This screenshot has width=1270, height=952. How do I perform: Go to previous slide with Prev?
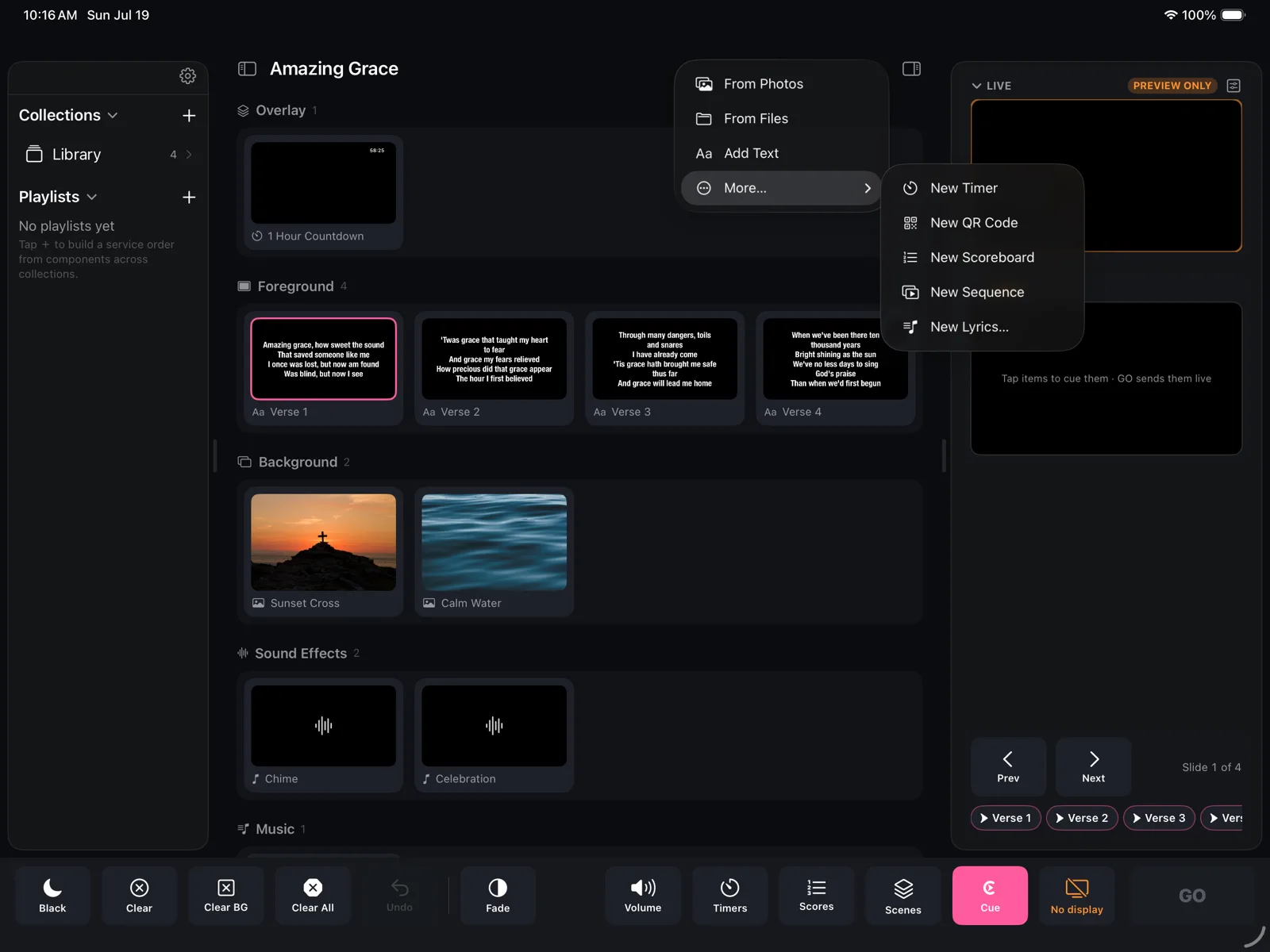pos(1008,766)
